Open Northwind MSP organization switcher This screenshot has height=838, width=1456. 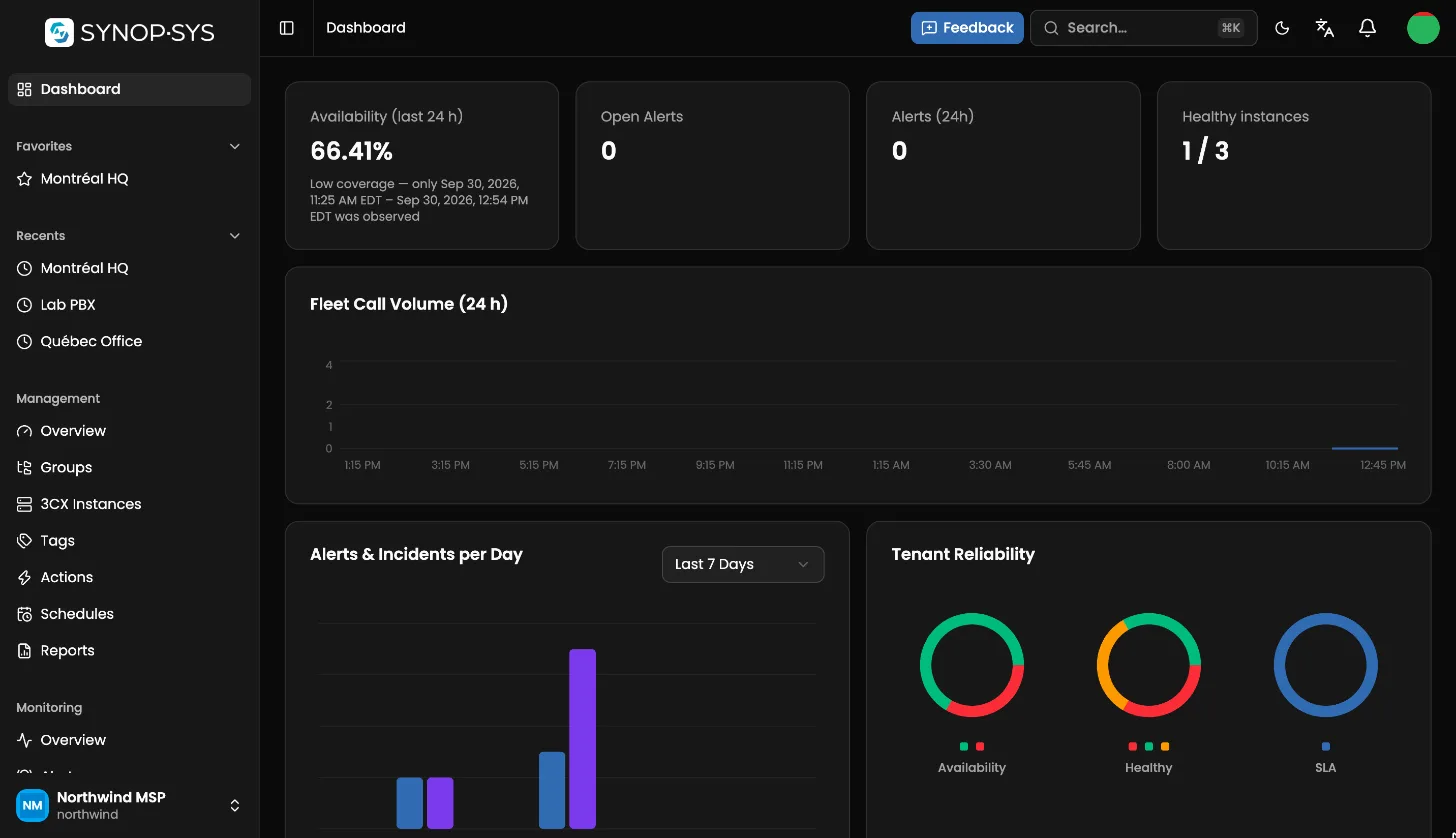point(129,805)
